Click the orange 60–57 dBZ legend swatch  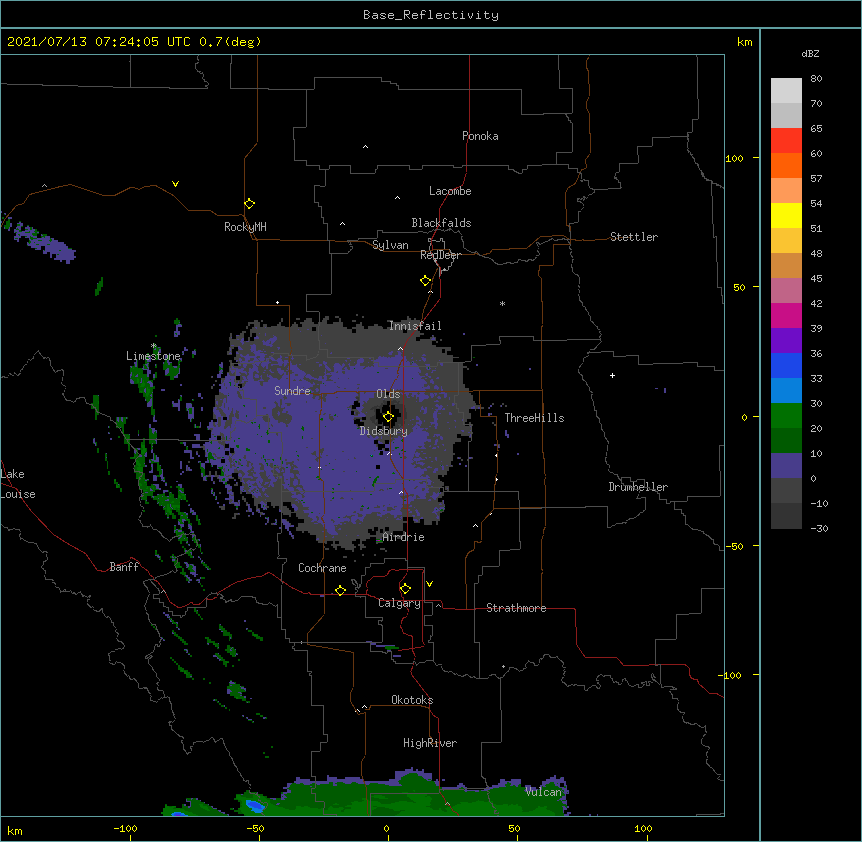point(786,165)
